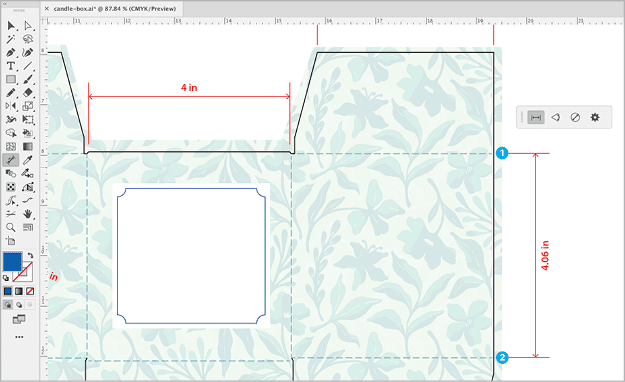Enable Draw Normal mode
This screenshot has width=625, height=382.
coord(8,305)
